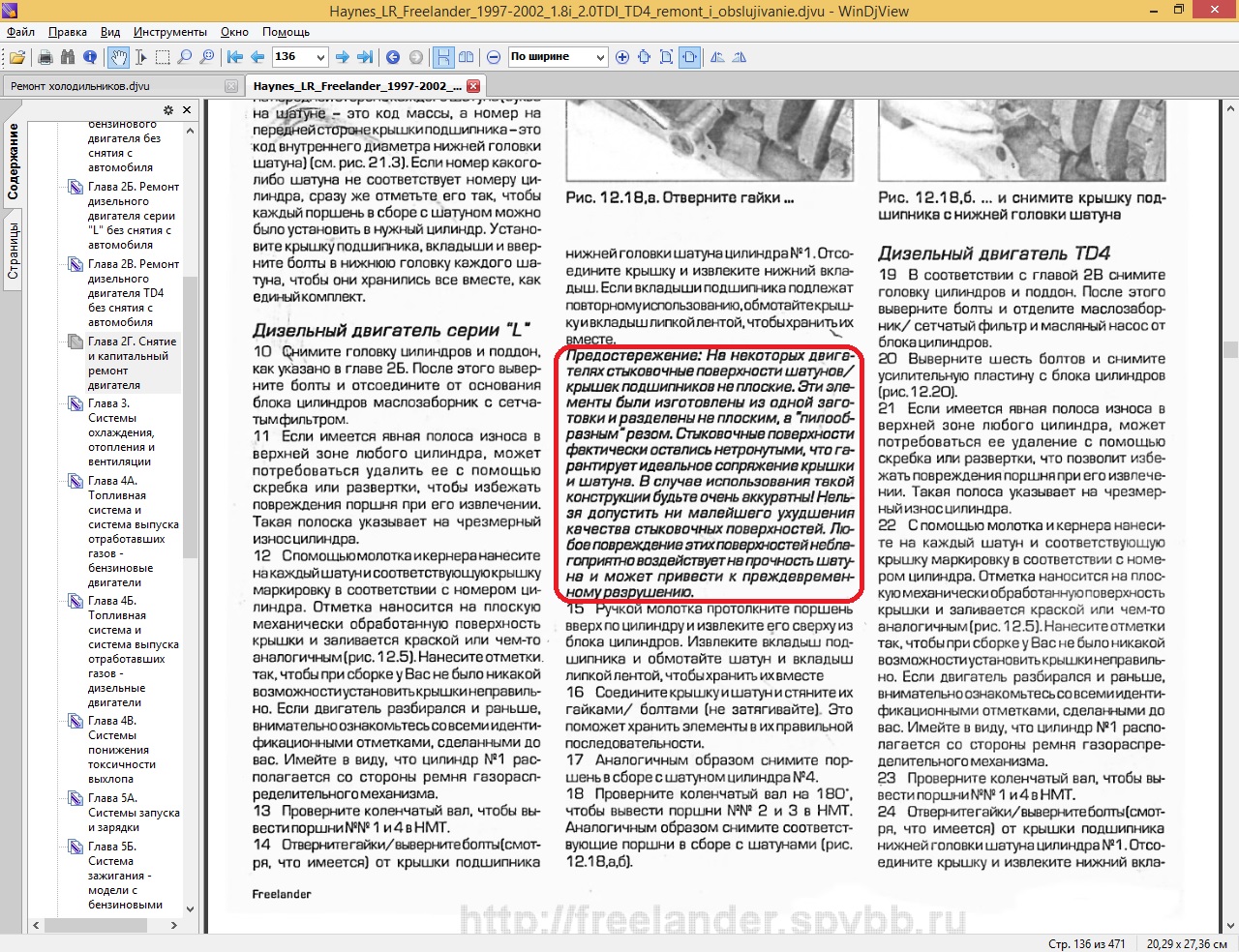Toggle Fit Width zoom button

[x=689, y=57]
